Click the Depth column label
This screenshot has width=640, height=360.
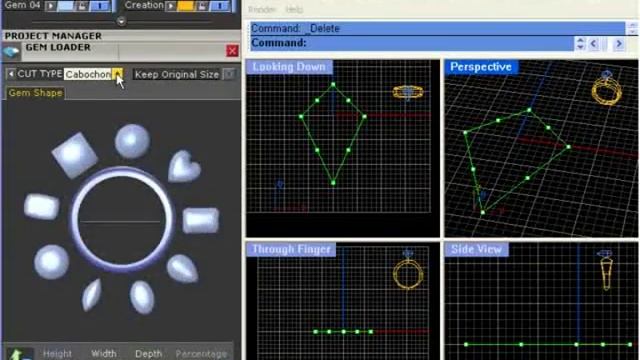click(148, 354)
